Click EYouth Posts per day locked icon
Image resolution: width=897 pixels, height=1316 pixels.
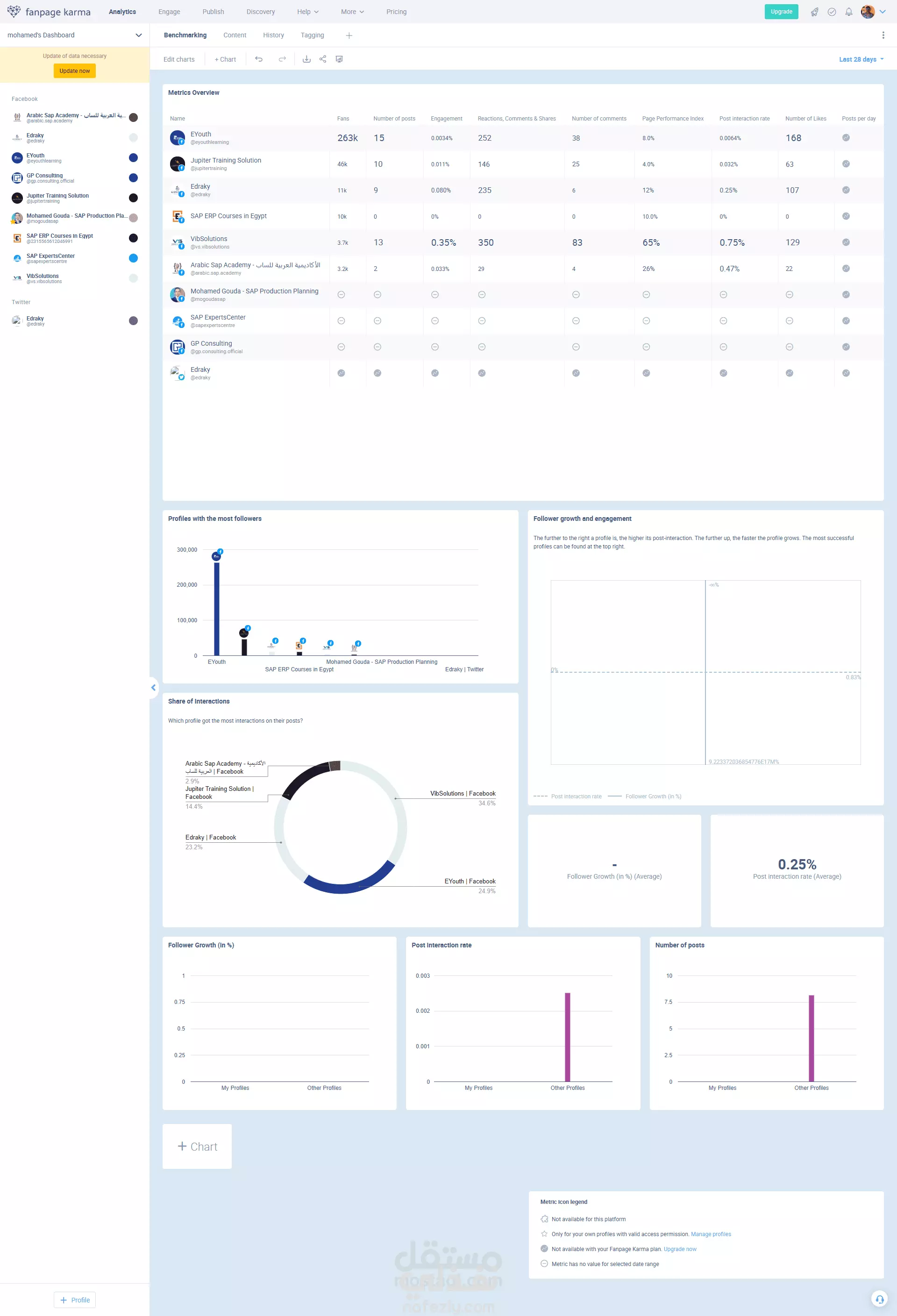846,138
